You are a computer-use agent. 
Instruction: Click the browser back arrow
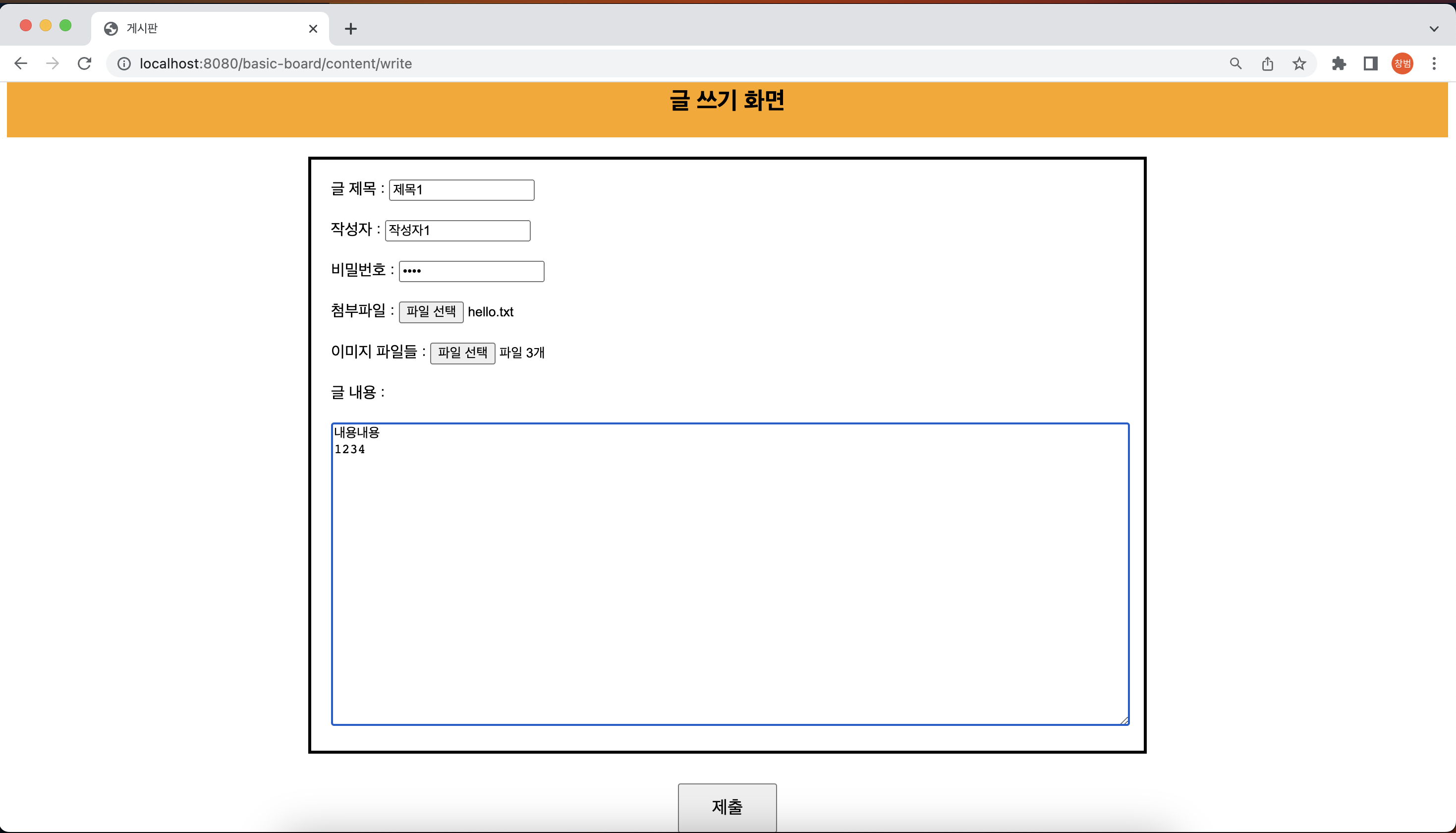[21, 63]
